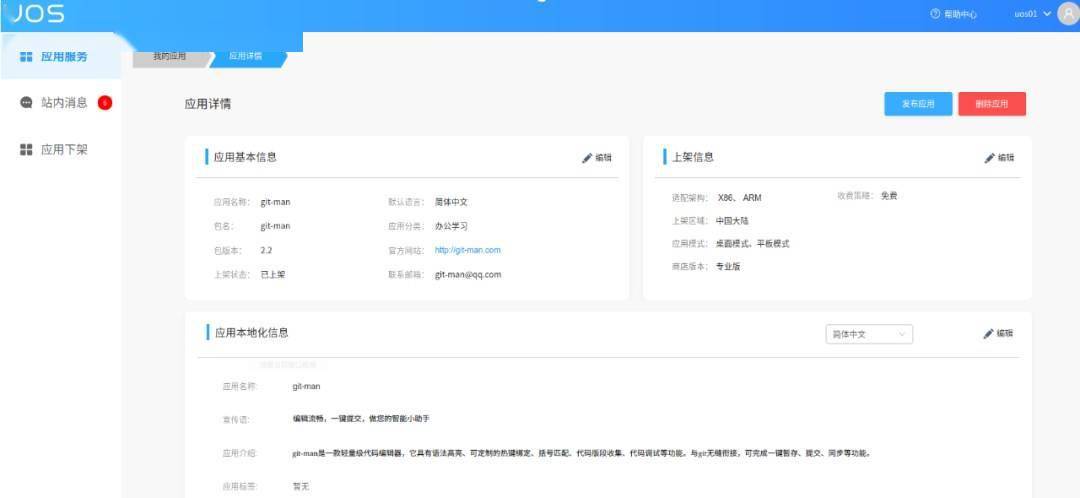Click the blue 发布应用 button
Viewport: 1080px width, 498px height.
click(x=918, y=104)
